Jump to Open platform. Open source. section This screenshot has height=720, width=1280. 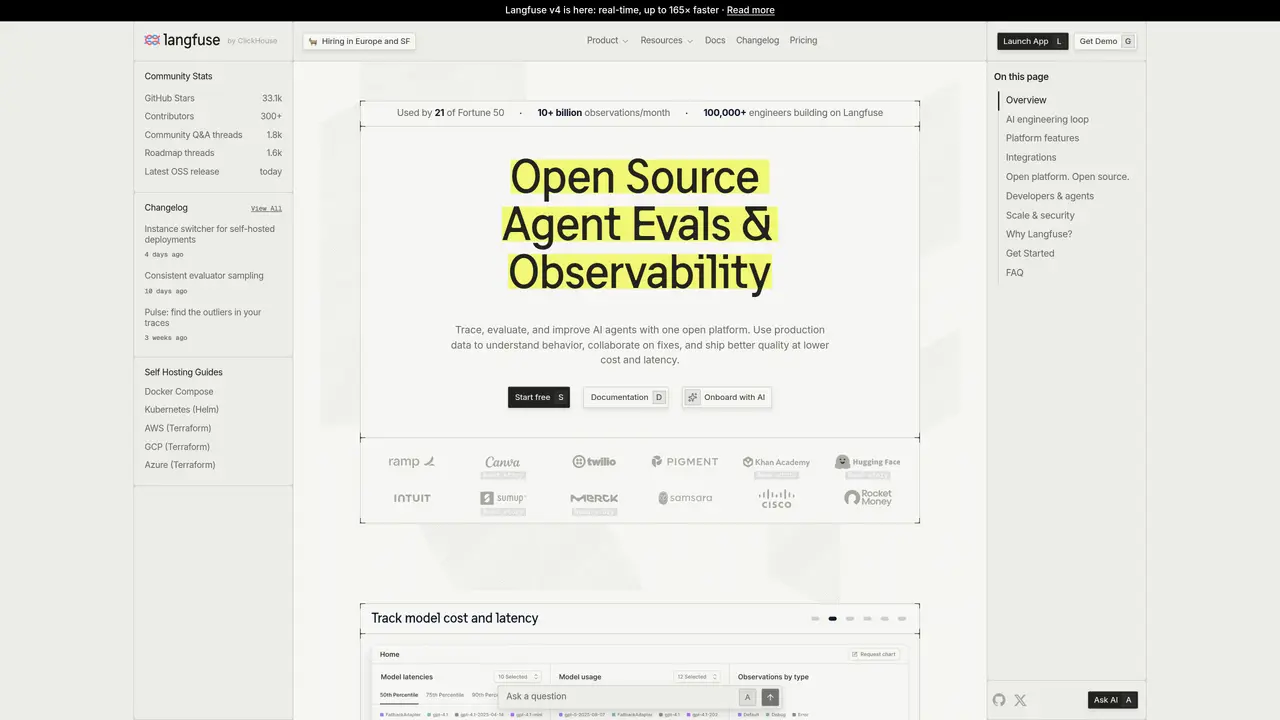(x=1067, y=177)
